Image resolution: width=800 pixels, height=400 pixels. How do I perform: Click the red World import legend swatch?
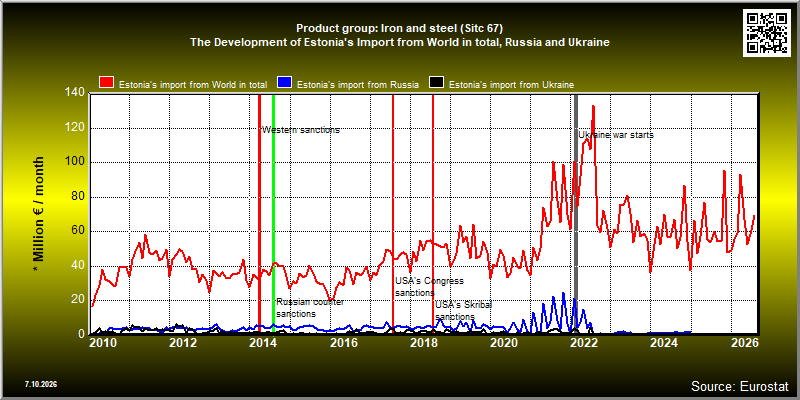107,83
